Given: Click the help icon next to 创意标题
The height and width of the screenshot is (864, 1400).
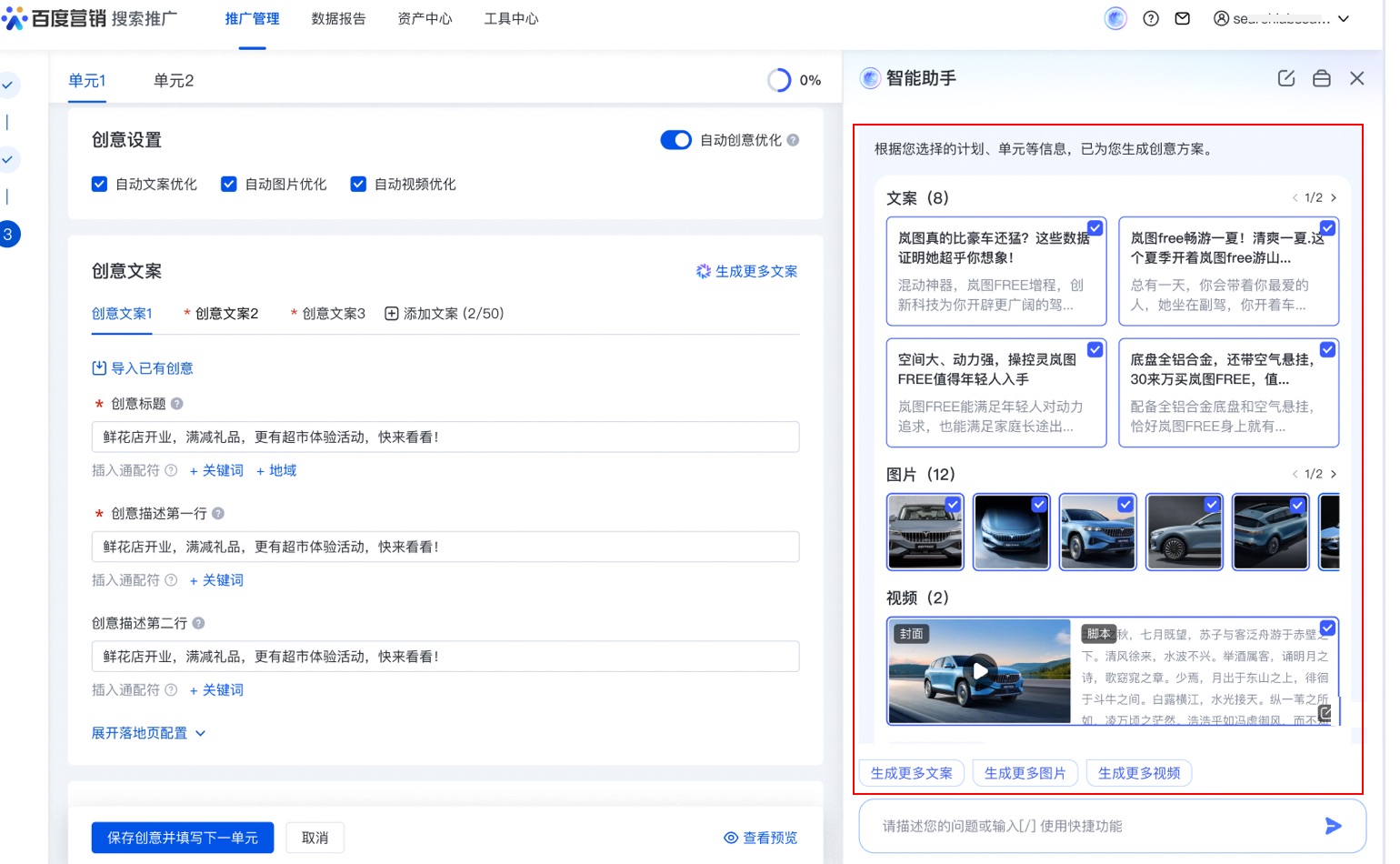Looking at the screenshot, I should (x=177, y=404).
